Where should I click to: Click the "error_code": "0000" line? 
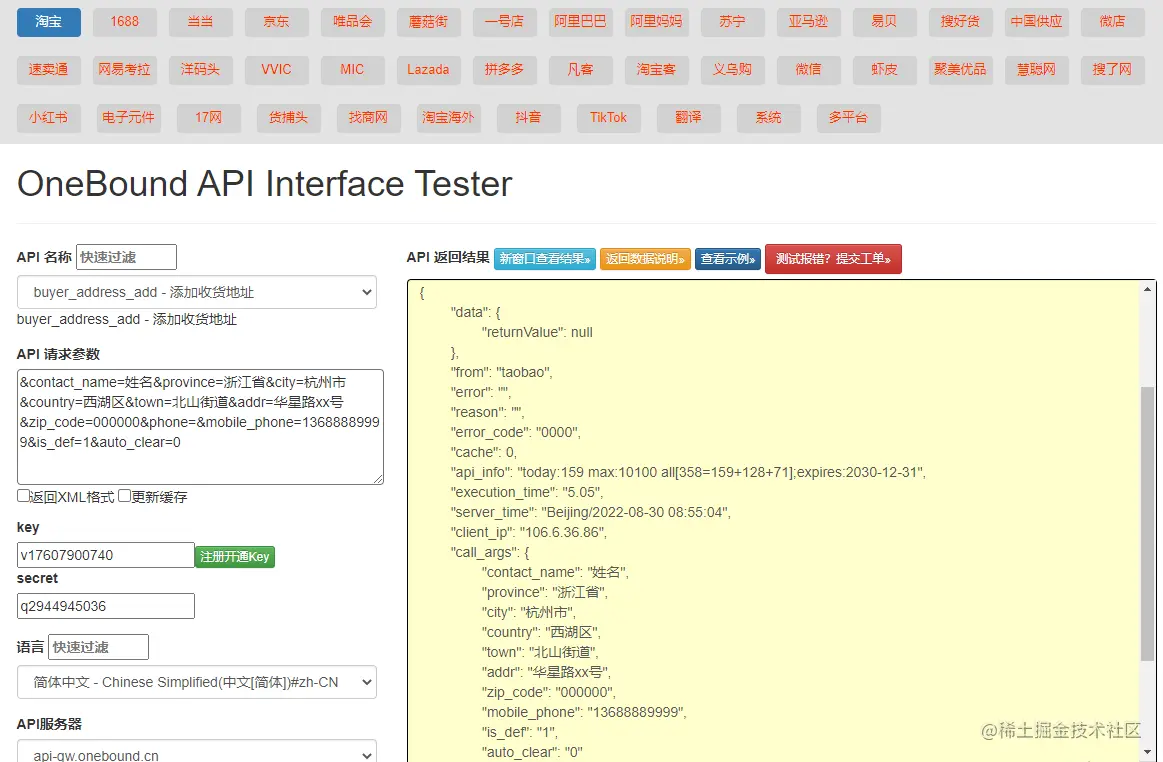tap(515, 432)
